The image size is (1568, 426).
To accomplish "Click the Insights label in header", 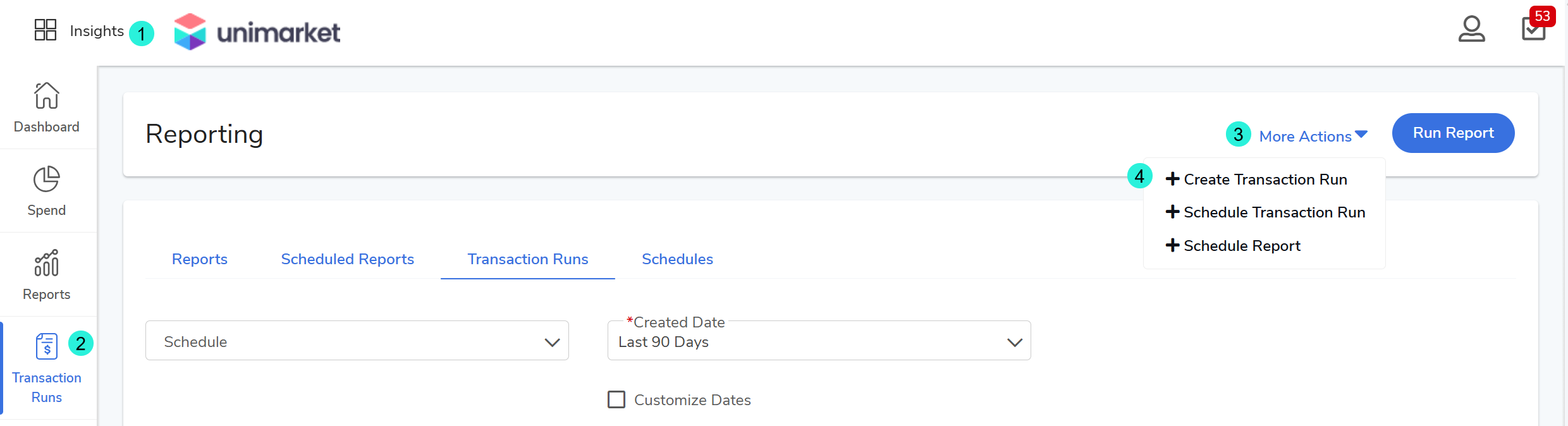I will (x=97, y=31).
